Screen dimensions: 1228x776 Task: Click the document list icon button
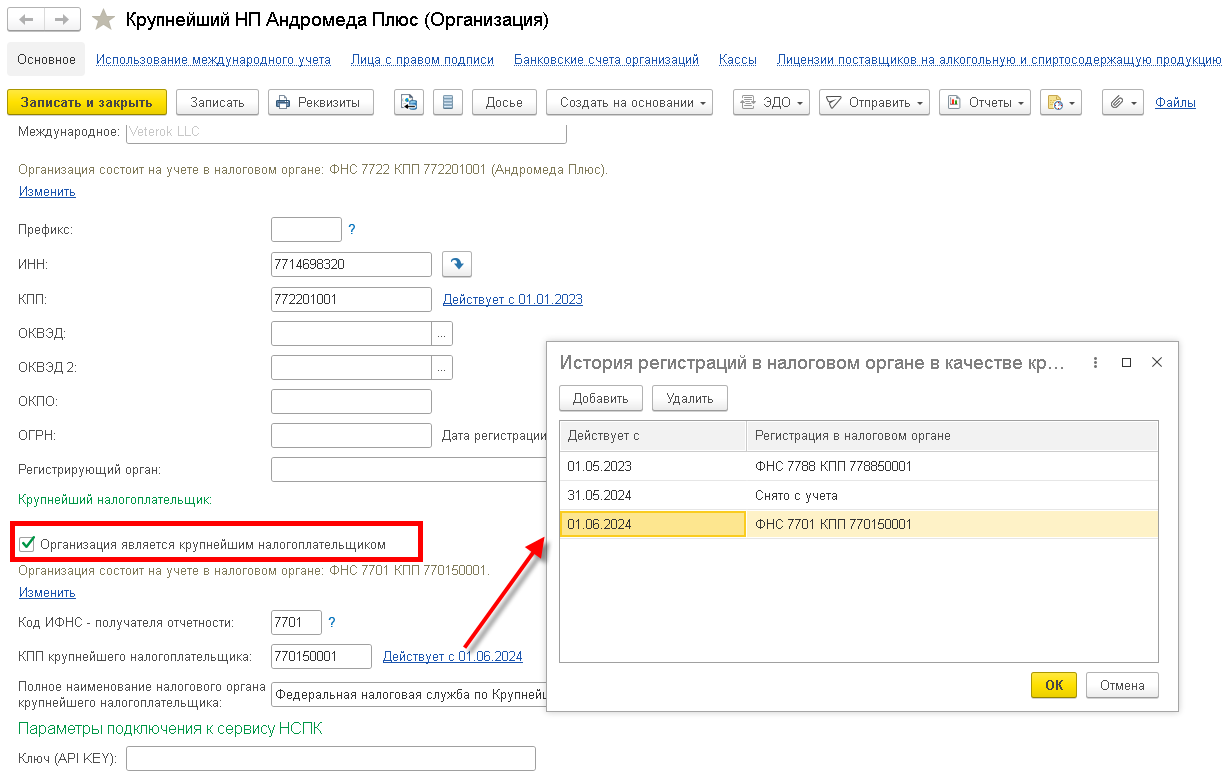tap(447, 102)
